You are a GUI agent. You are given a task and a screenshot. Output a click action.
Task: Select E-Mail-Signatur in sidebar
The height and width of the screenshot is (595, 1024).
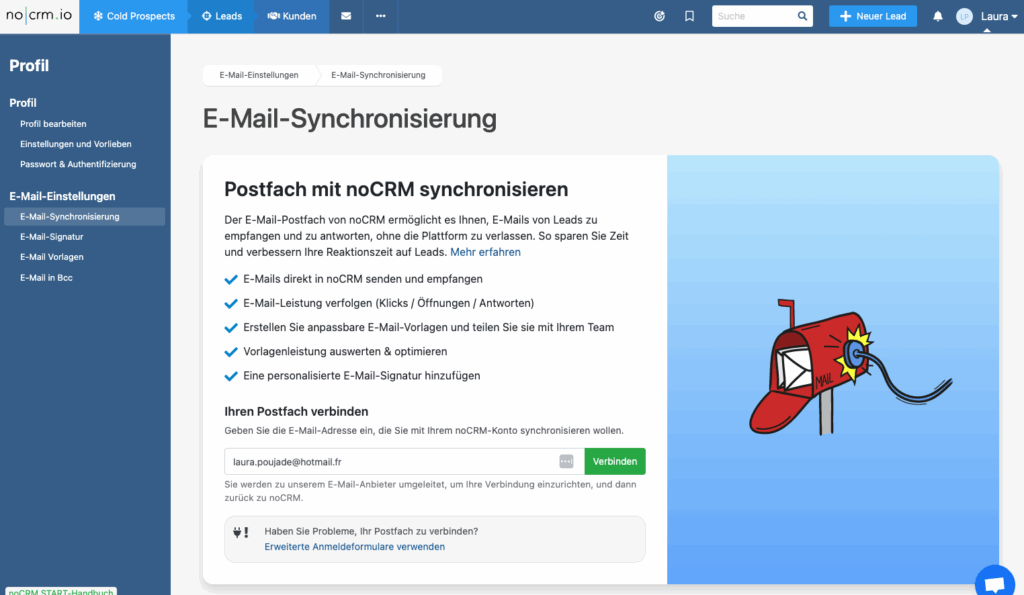[51, 237]
